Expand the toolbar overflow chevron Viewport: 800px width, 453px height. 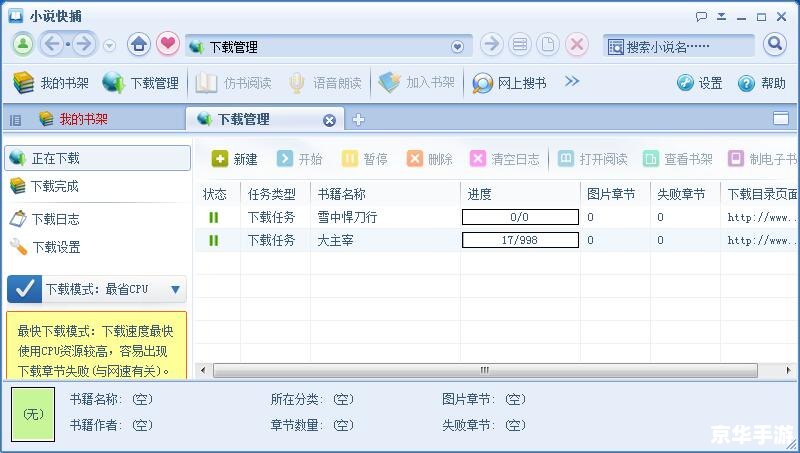coord(572,82)
